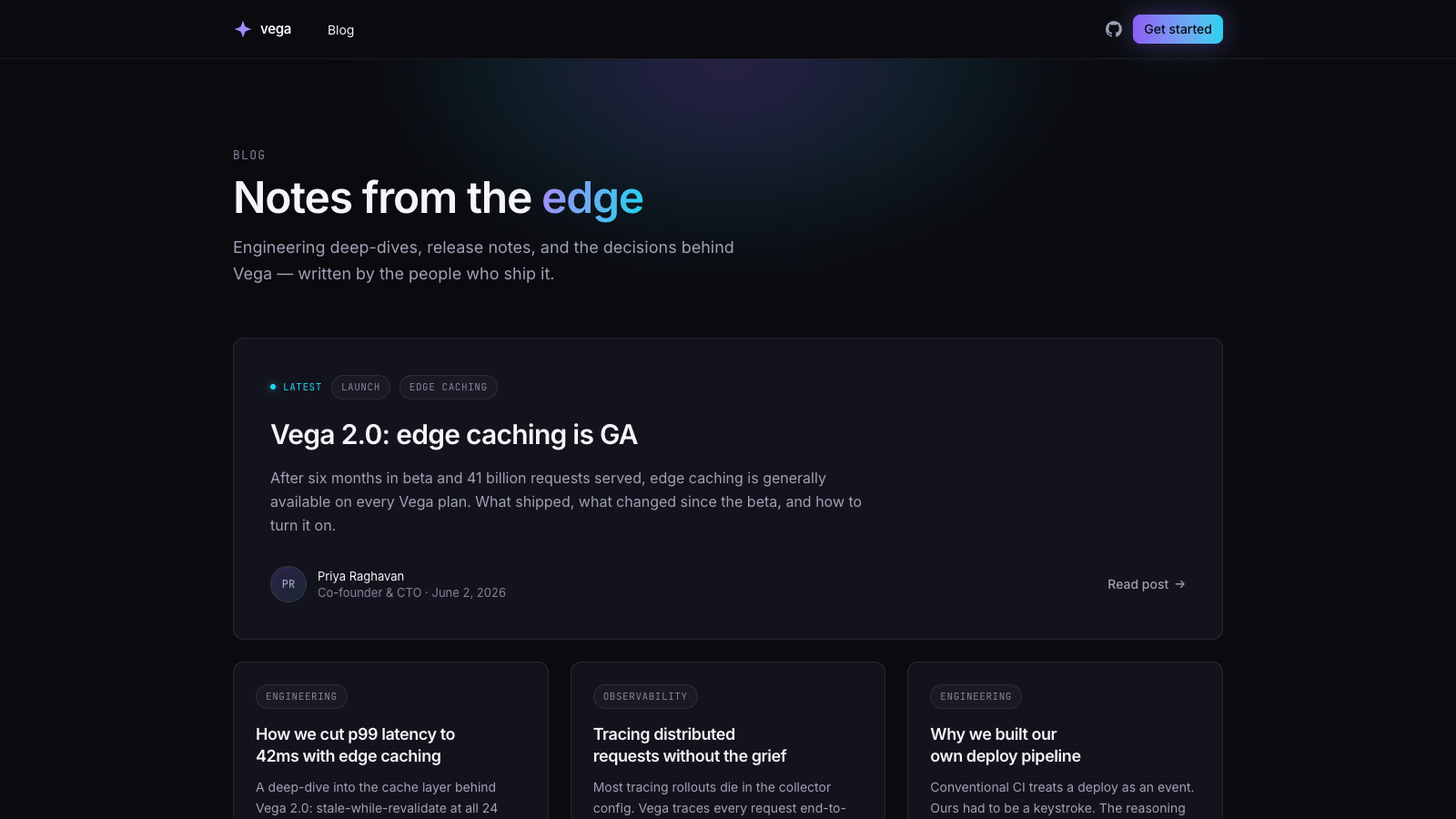This screenshot has width=1456, height=819.
Task: Click the Vega star logo icon
Action: click(243, 29)
